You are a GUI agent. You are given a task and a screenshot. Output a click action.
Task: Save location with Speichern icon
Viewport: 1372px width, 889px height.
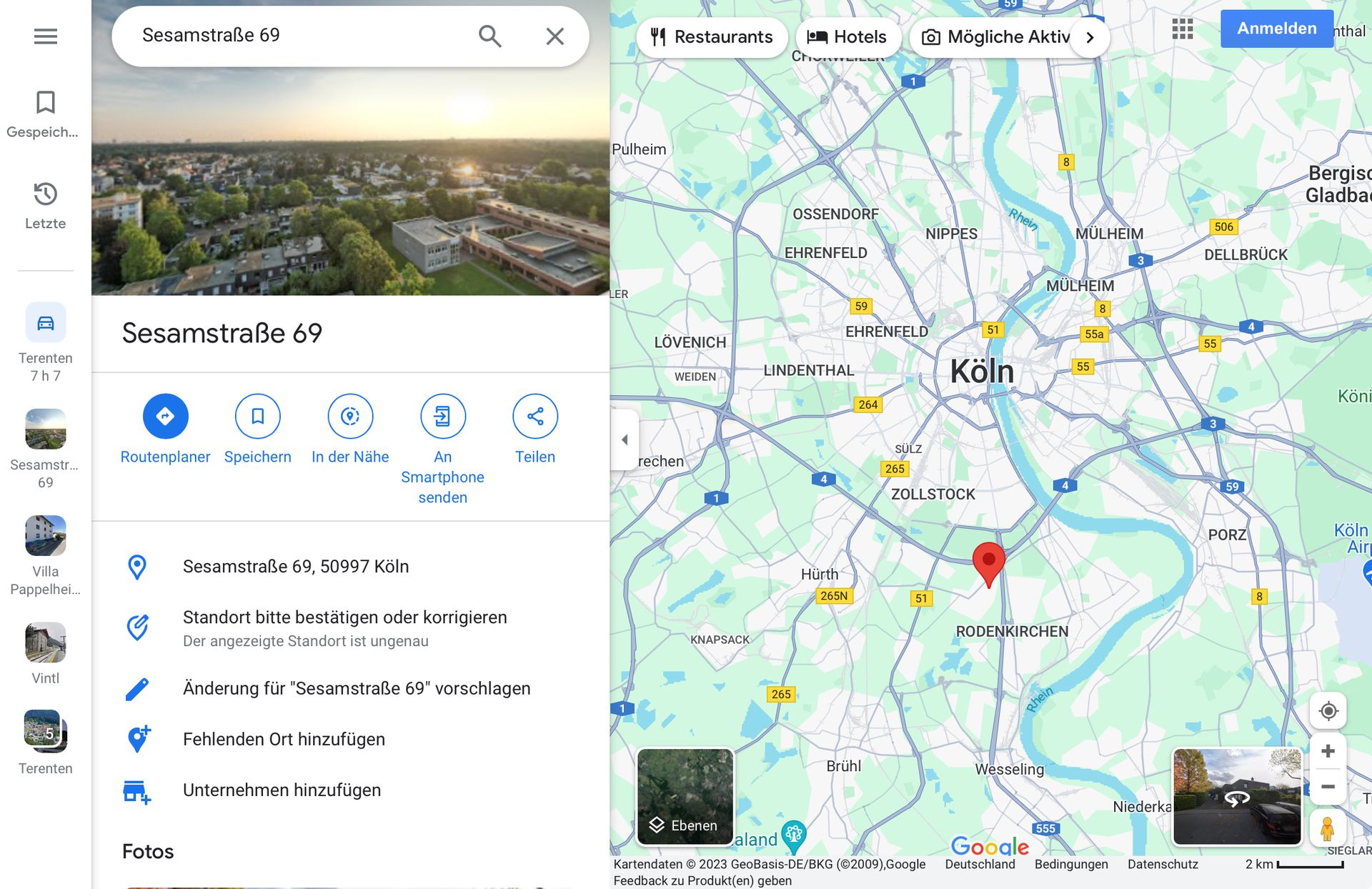coord(257,416)
